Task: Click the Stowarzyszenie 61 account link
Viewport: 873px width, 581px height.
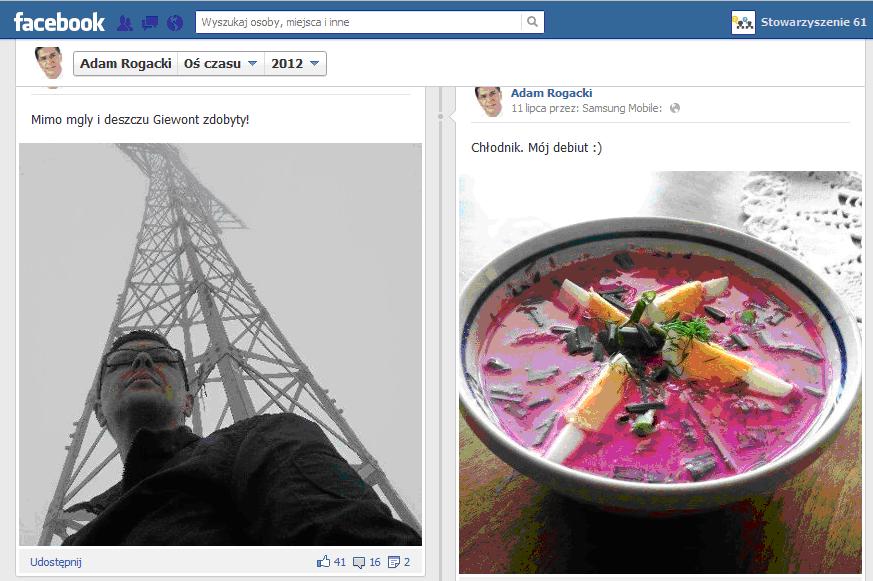Action: tap(813, 22)
